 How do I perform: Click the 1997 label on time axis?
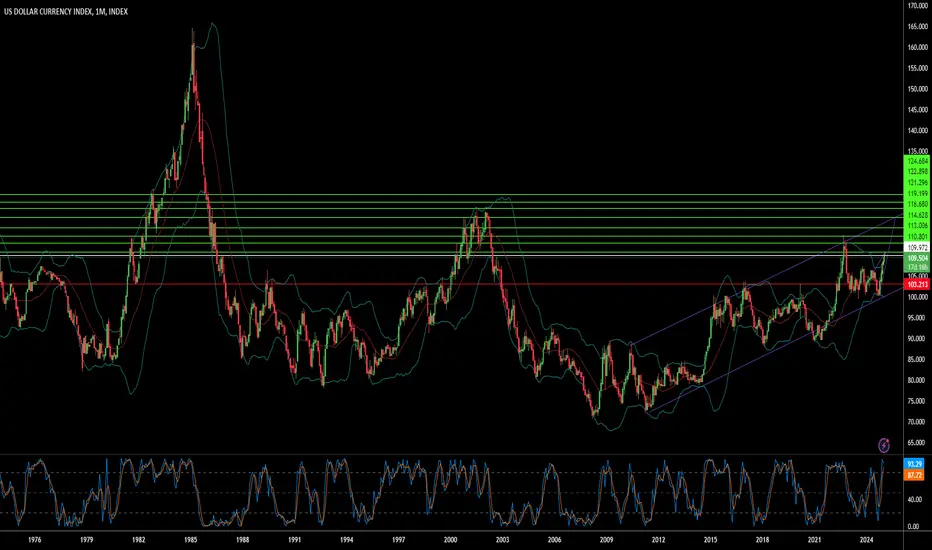(398, 540)
